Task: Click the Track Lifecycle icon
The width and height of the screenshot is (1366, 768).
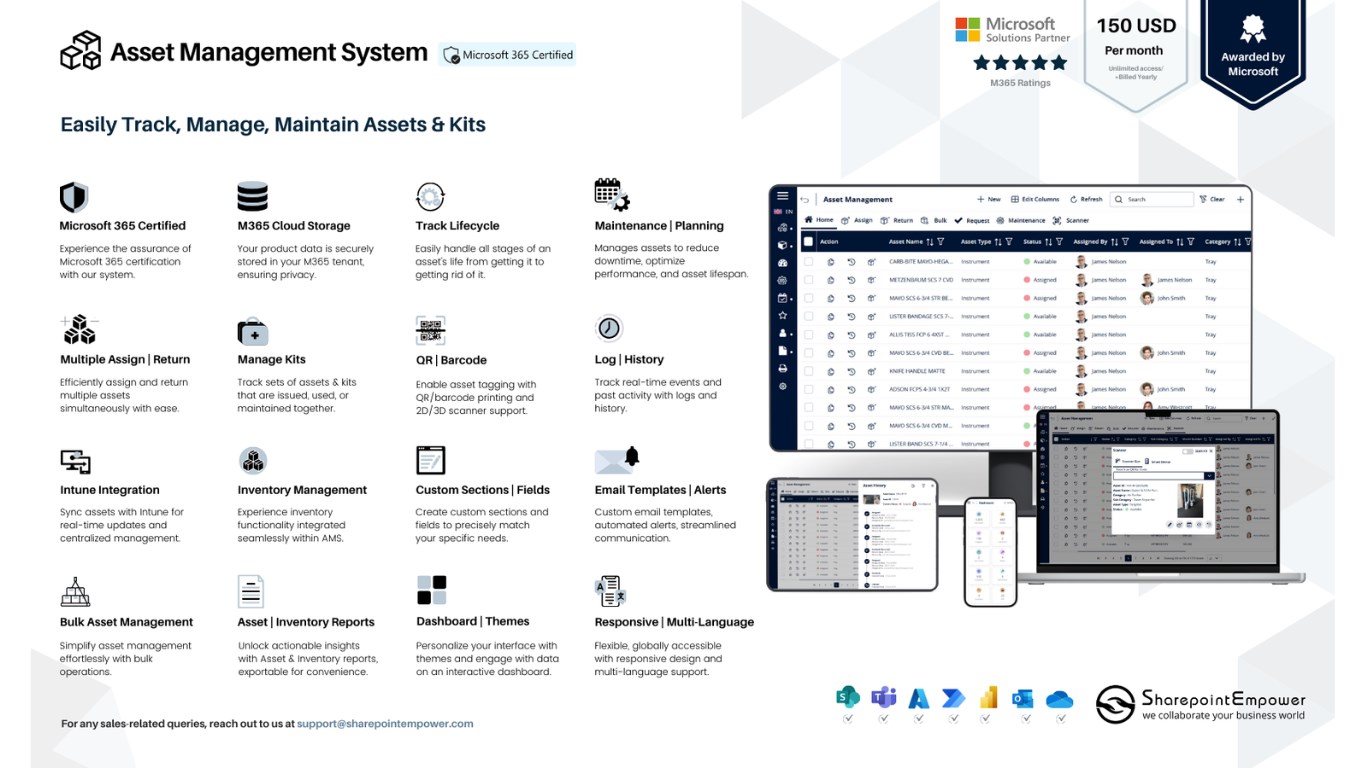Action: coord(430,196)
